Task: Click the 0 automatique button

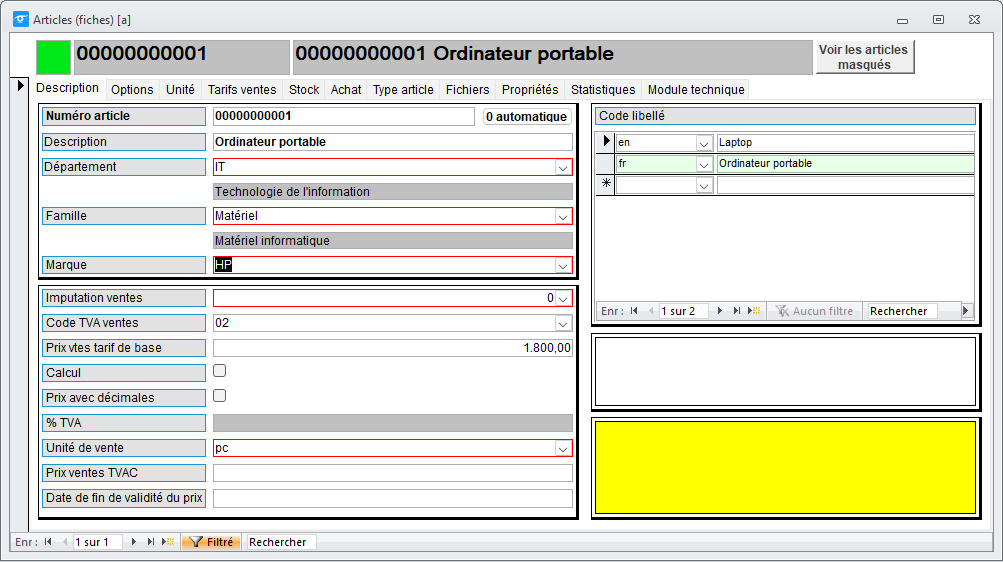Action: (526, 116)
